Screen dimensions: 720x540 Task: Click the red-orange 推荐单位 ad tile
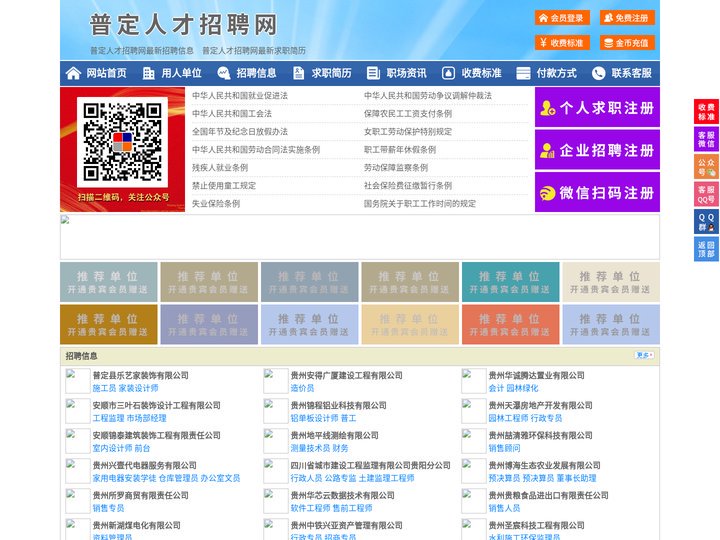pyautogui.click(x=510, y=324)
